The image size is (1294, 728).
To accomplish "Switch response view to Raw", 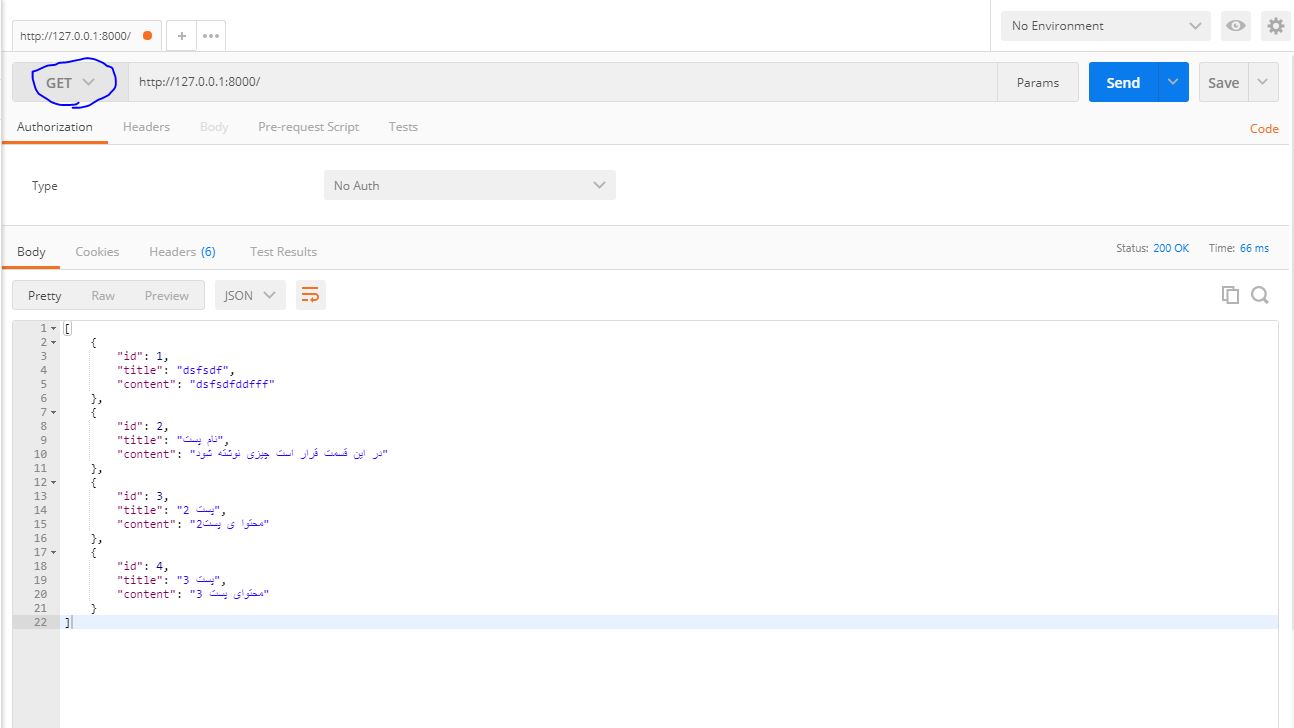I will tap(103, 295).
